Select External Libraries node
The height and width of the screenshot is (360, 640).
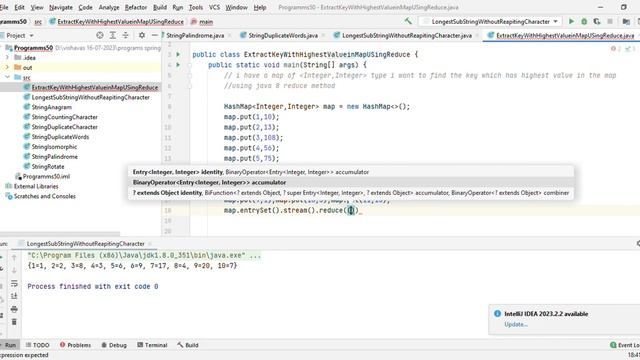coord(36,186)
